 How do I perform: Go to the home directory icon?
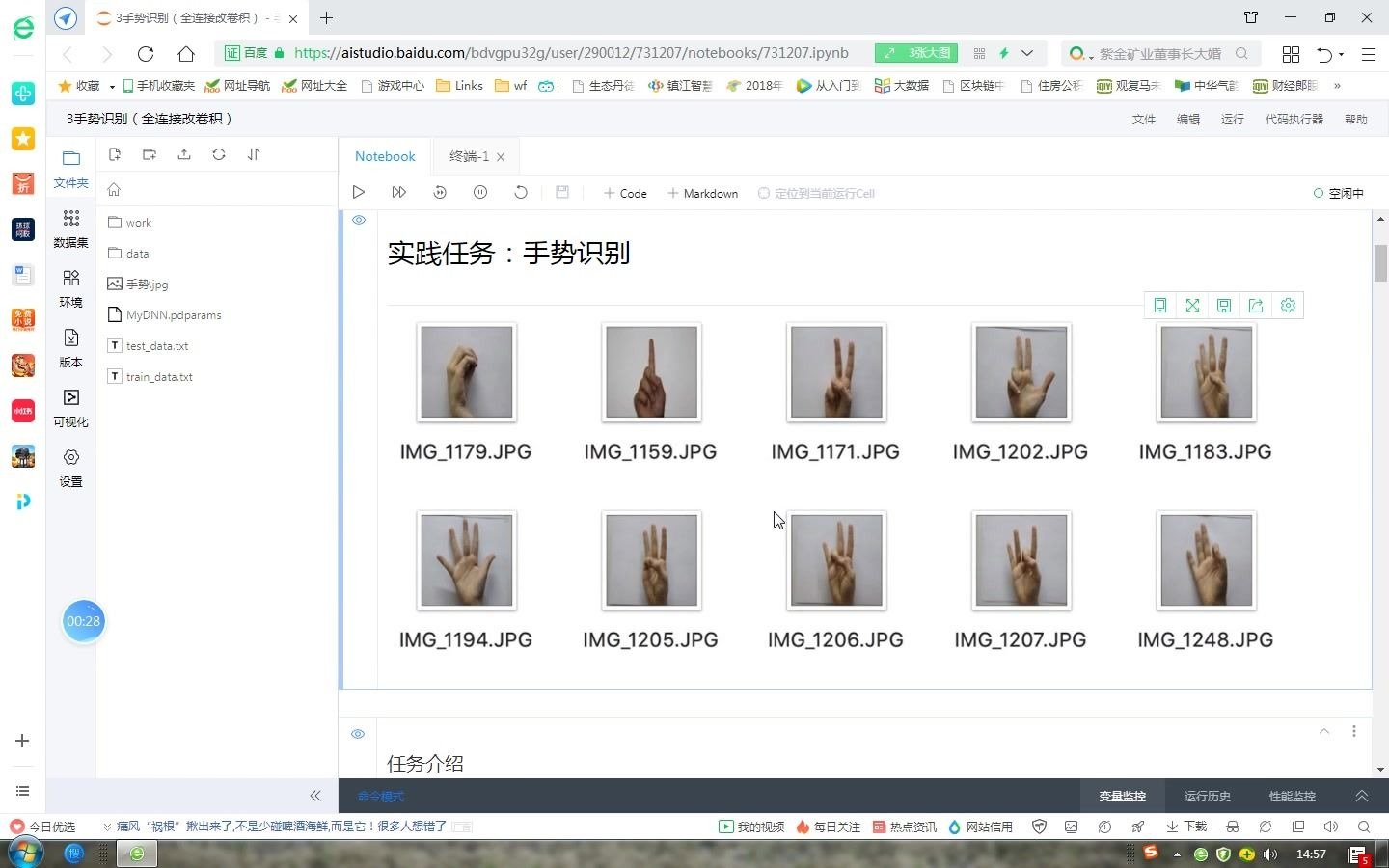[114, 189]
